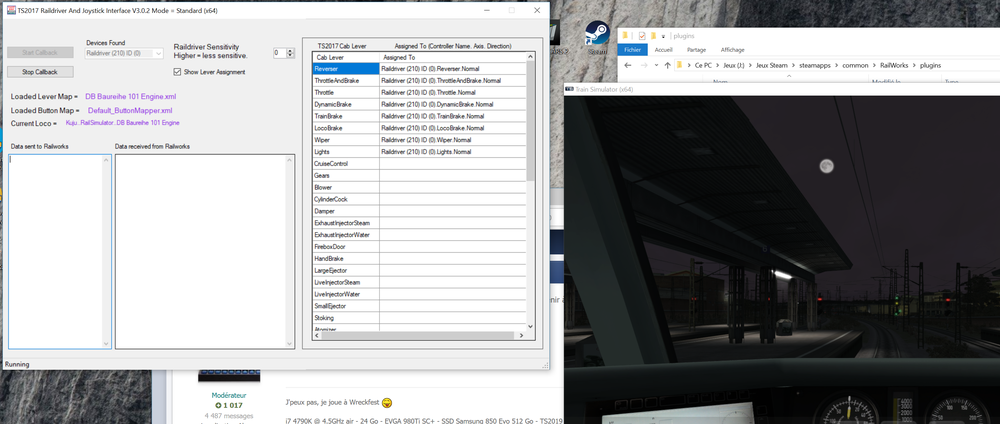Click the TS2017 Raildriver app title icon
Image resolution: width=1000 pixels, height=424 pixels.
click(x=9, y=9)
